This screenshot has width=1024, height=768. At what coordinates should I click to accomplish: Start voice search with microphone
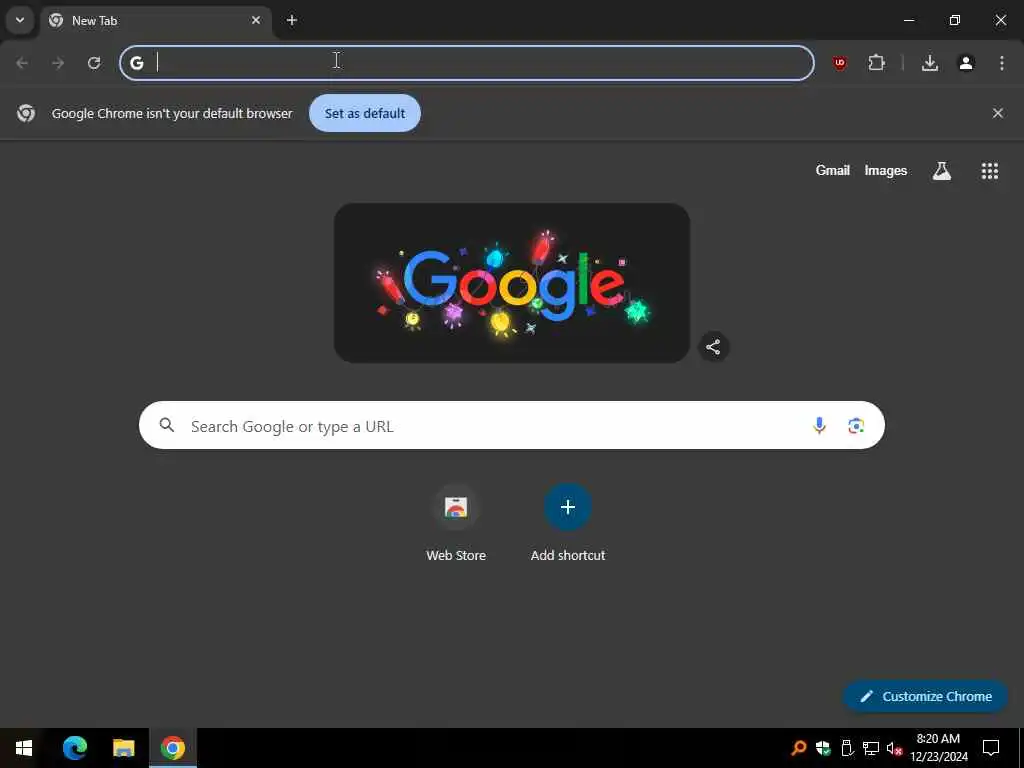819,426
